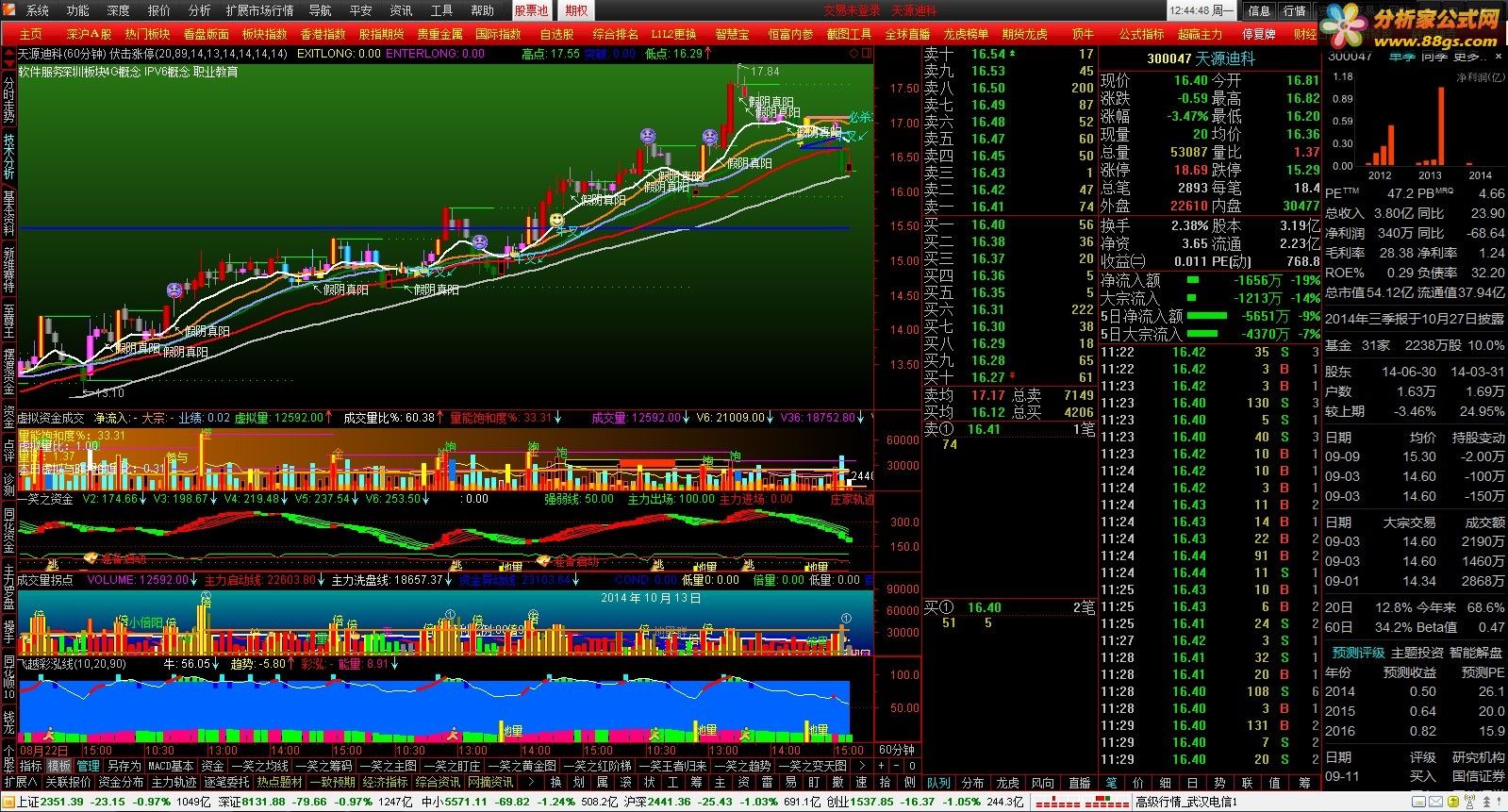The width and height of the screenshot is (1508, 812).
Task: Click the up arrow beside 卖十 price 16.54
Action: coord(1014,54)
